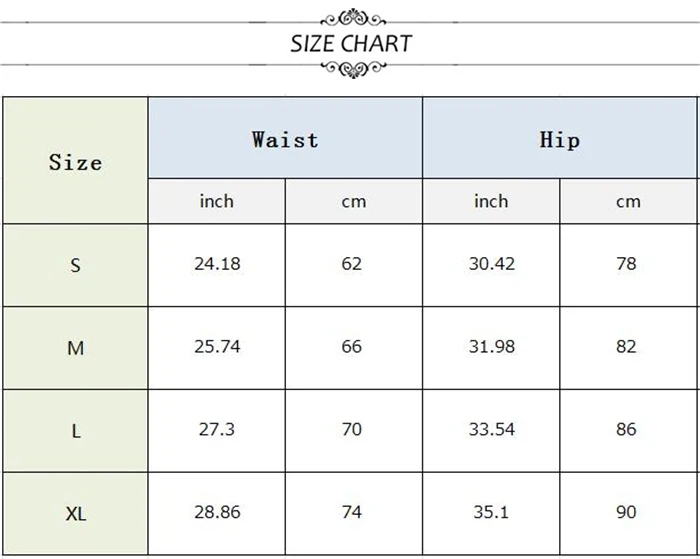Click the 90 hip cm value
This screenshot has height=559, width=700.
[x=626, y=512]
